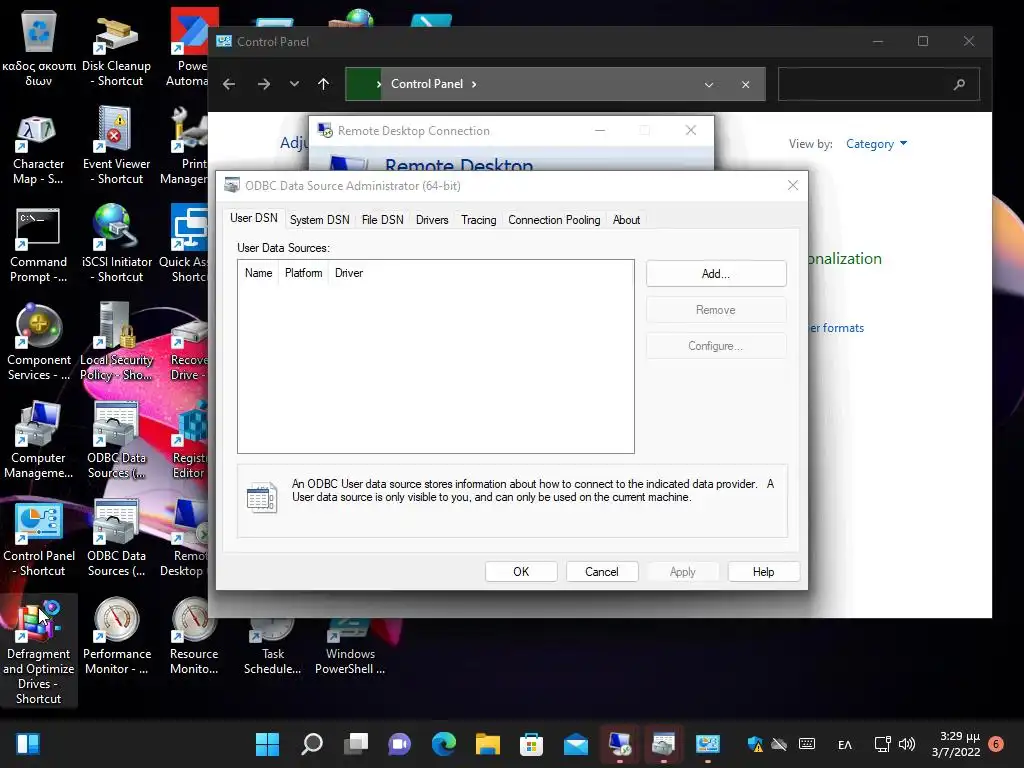
Task: Open Command Prompt shortcut icon
Action: [39, 245]
